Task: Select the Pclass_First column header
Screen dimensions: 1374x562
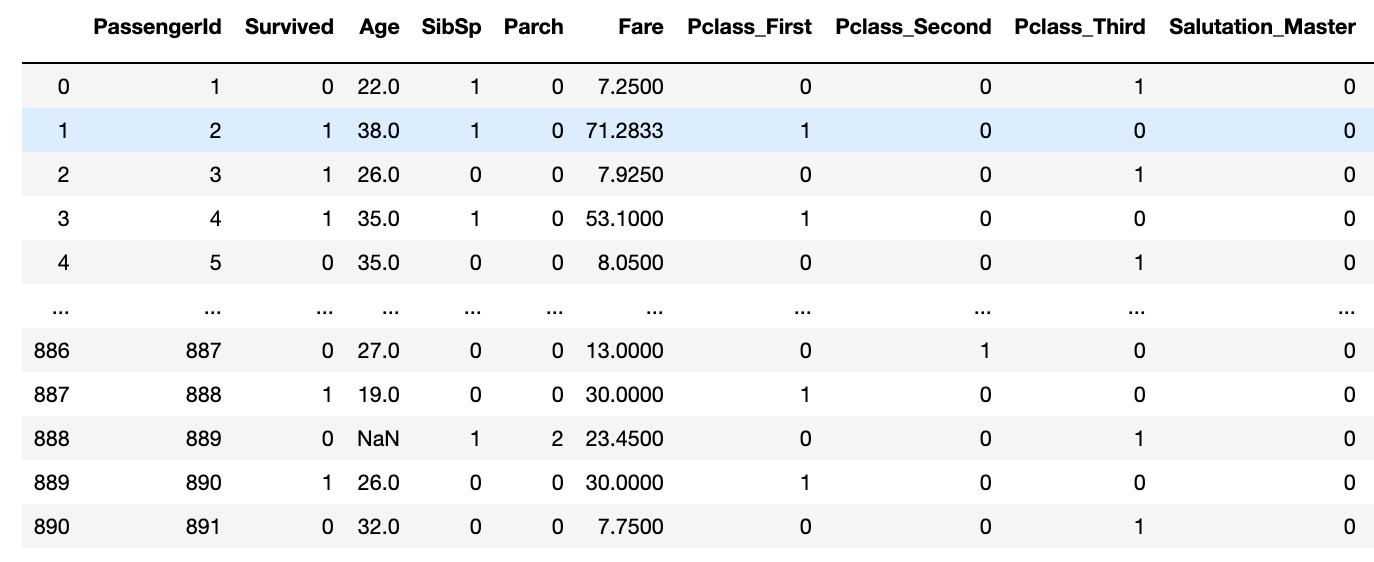Action: coord(750,27)
